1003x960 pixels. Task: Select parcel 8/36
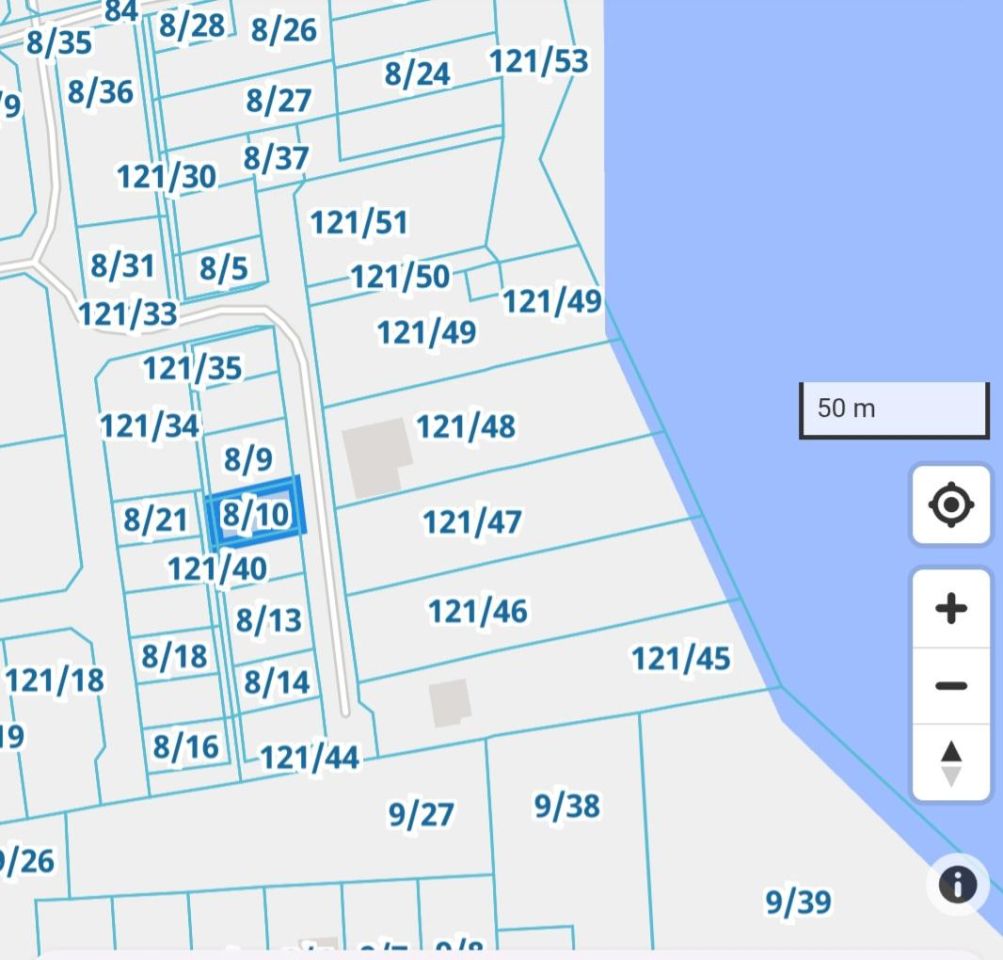pos(100,91)
